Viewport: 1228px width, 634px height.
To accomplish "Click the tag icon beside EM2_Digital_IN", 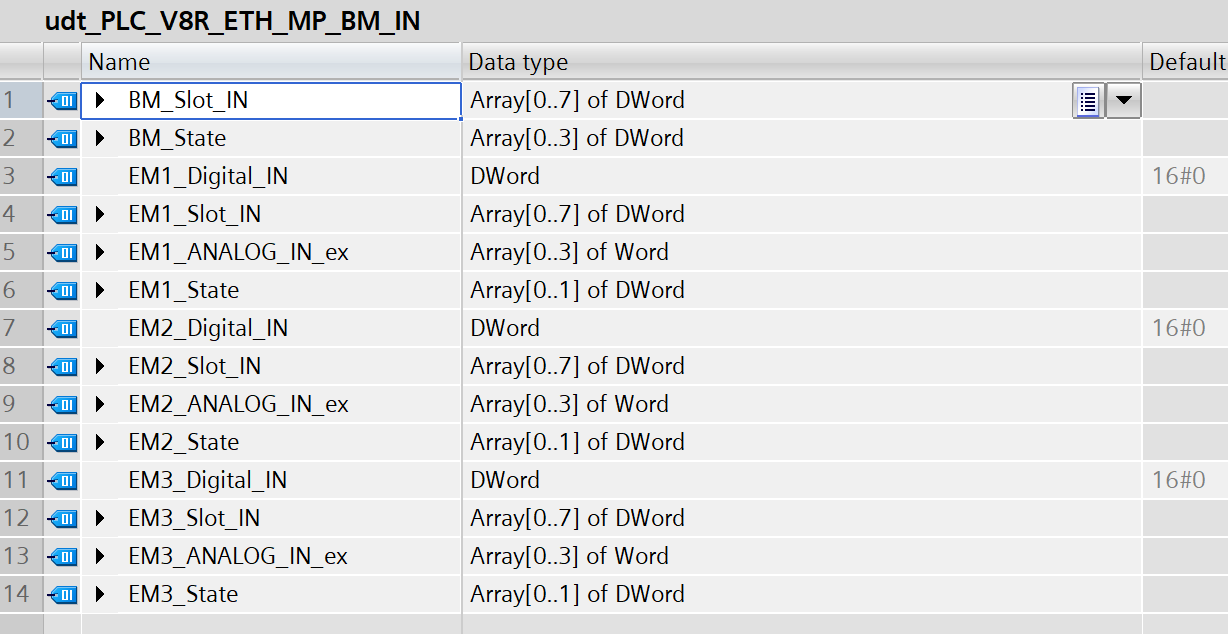I will 62,329.
